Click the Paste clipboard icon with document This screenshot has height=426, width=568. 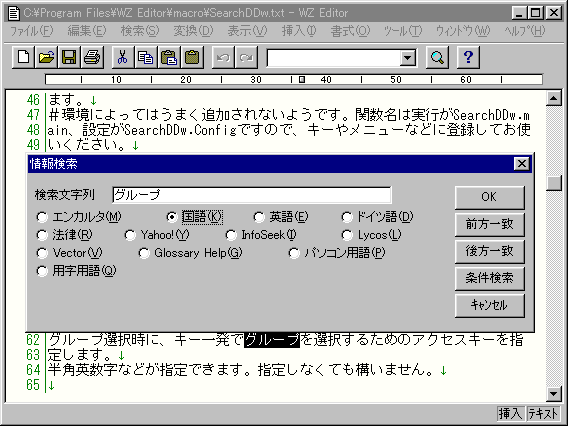pyautogui.click(x=169, y=57)
